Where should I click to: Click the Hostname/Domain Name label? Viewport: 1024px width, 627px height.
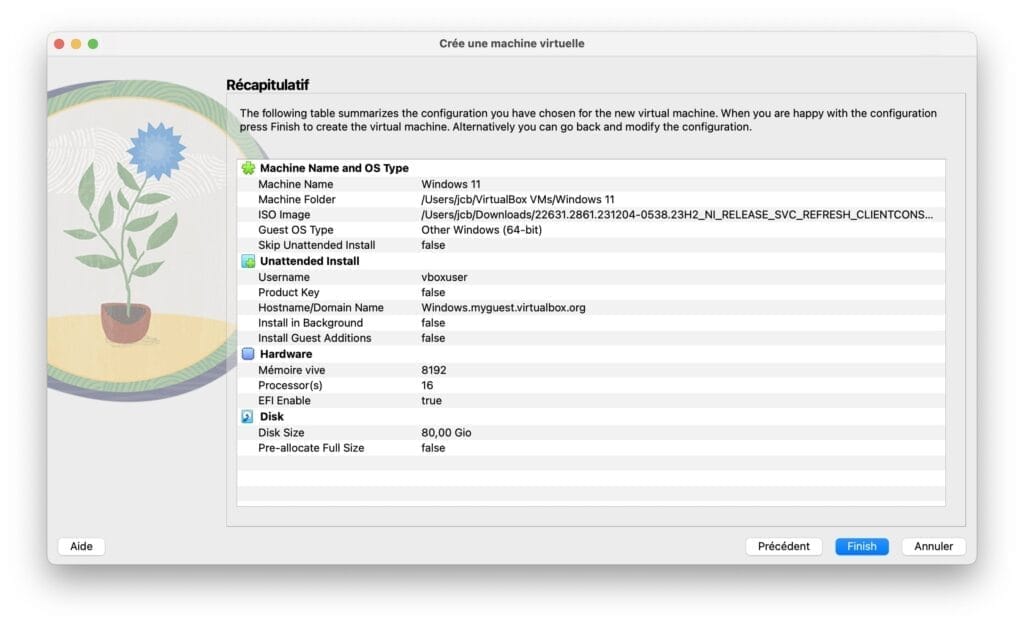[x=321, y=308]
